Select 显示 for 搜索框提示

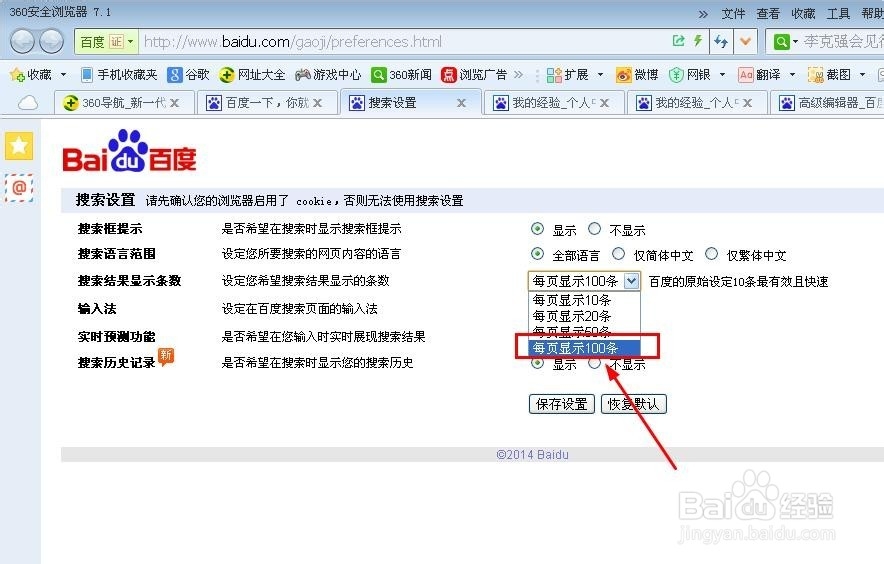(x=537, y=228)
